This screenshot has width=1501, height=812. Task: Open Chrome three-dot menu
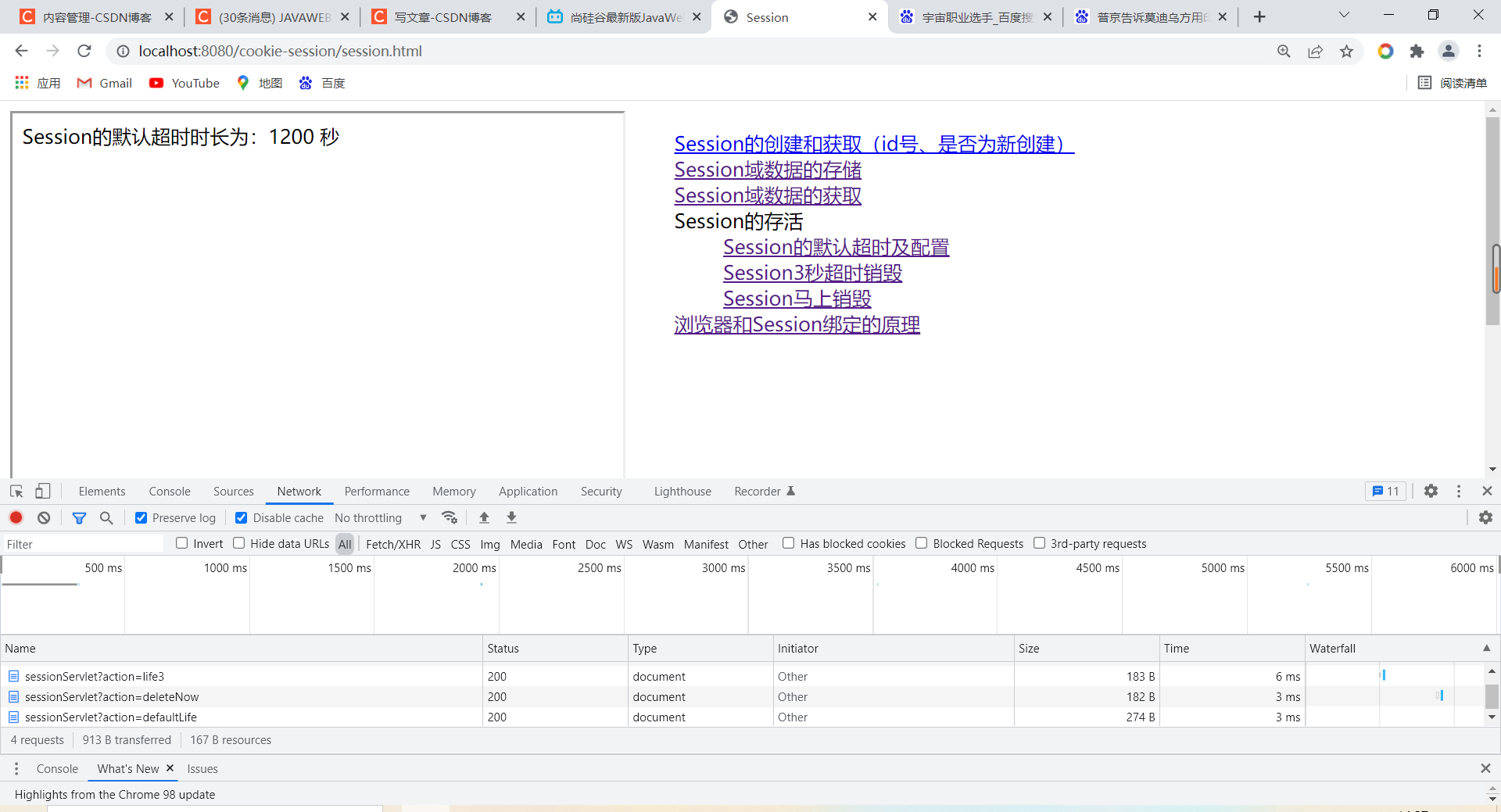click(1479, 51)
